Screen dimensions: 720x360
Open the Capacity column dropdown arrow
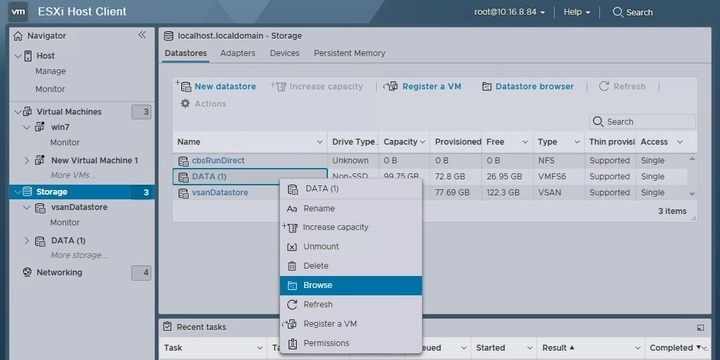point(422,142)
